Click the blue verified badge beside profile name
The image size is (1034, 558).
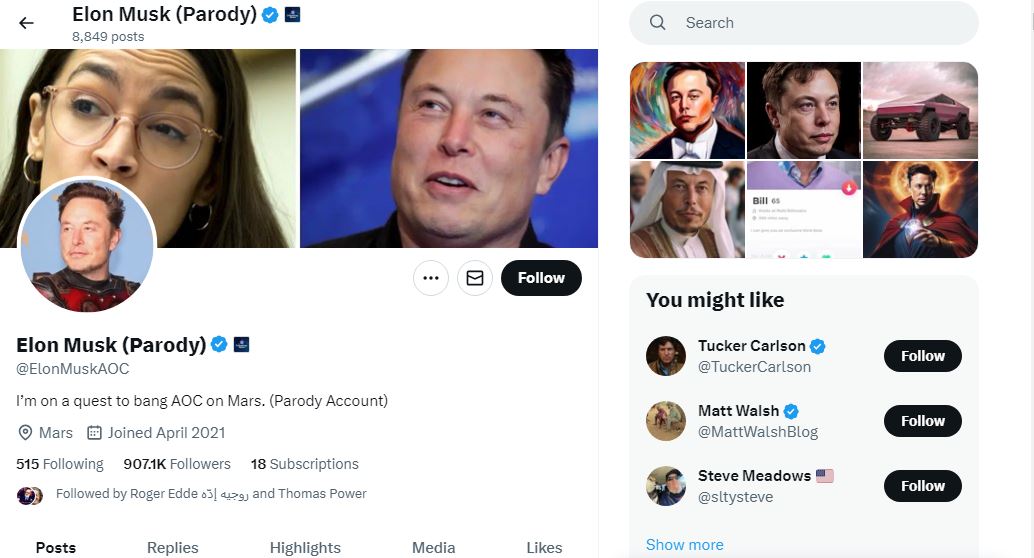click(x=219, y=345)
